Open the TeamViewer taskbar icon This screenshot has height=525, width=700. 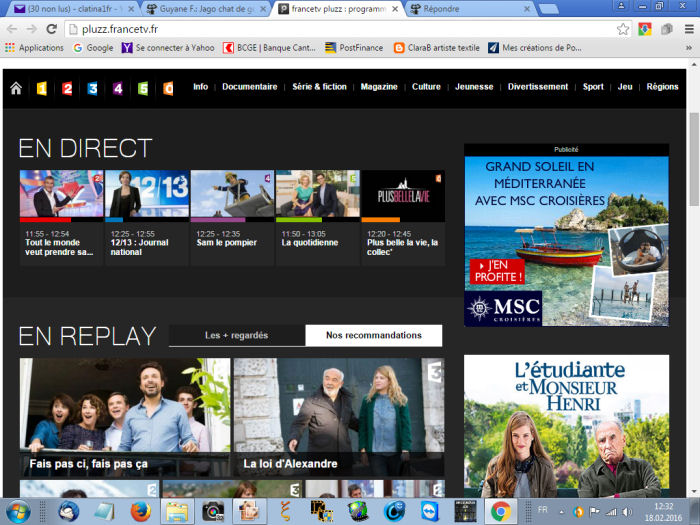point(430,512)
